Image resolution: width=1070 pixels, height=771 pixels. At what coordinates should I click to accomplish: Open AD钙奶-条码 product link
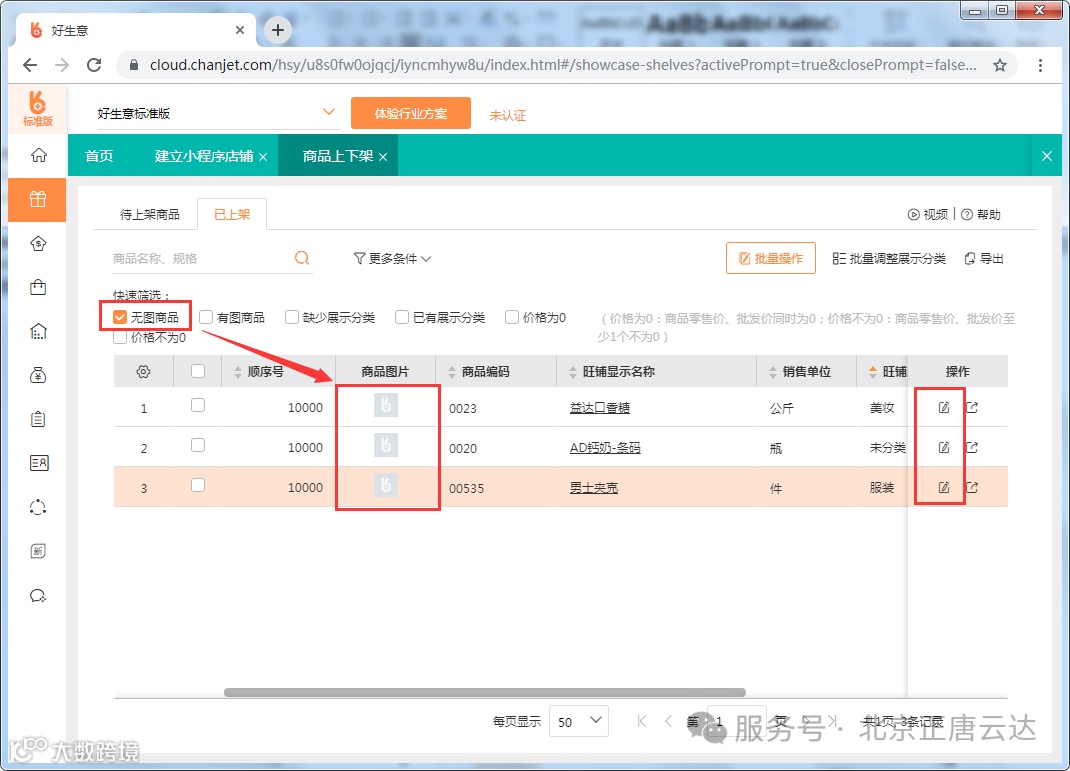pos(605,448)
